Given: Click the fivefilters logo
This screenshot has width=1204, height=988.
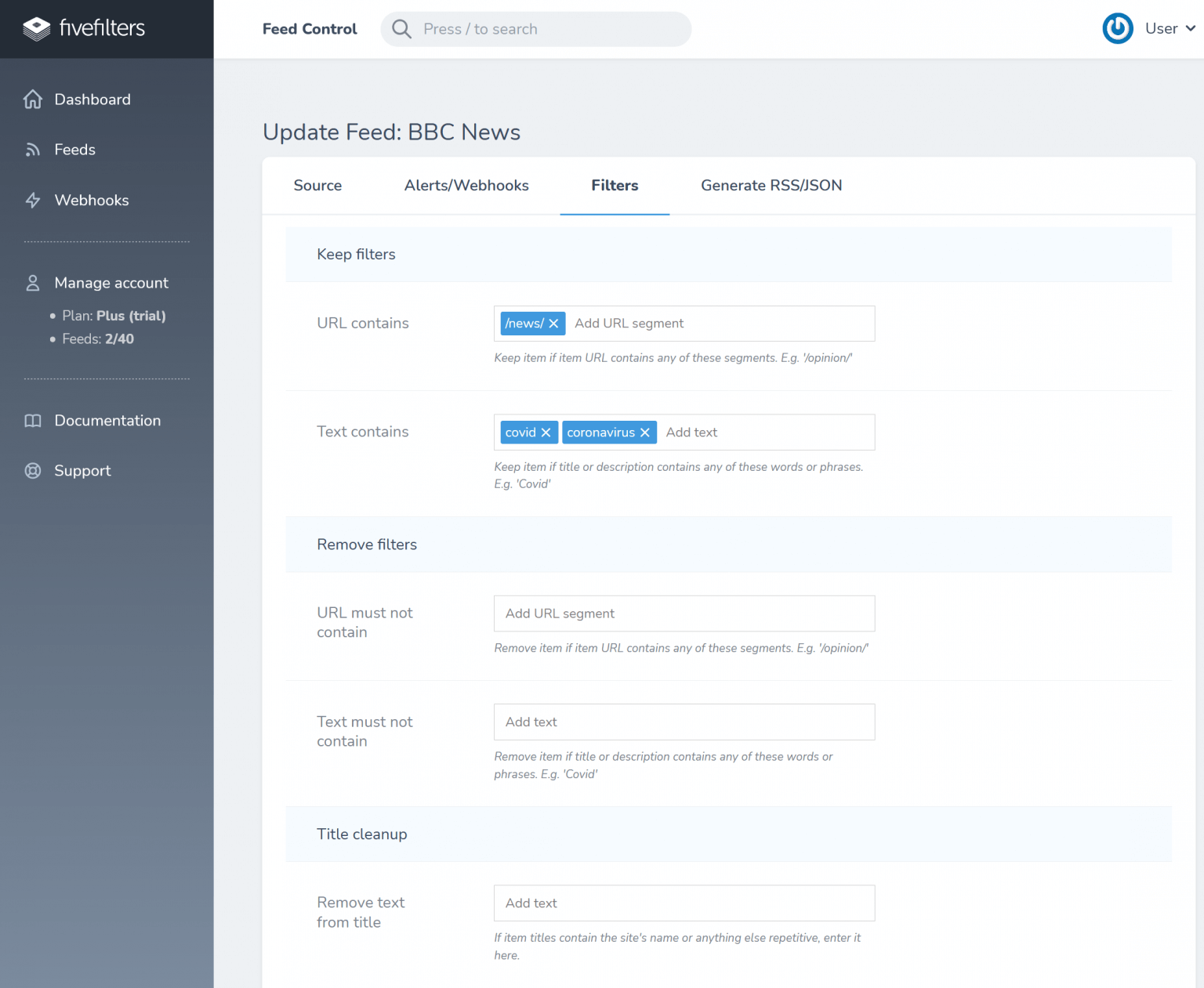Looking at the screenshot, I should click(x=84, y=28).
